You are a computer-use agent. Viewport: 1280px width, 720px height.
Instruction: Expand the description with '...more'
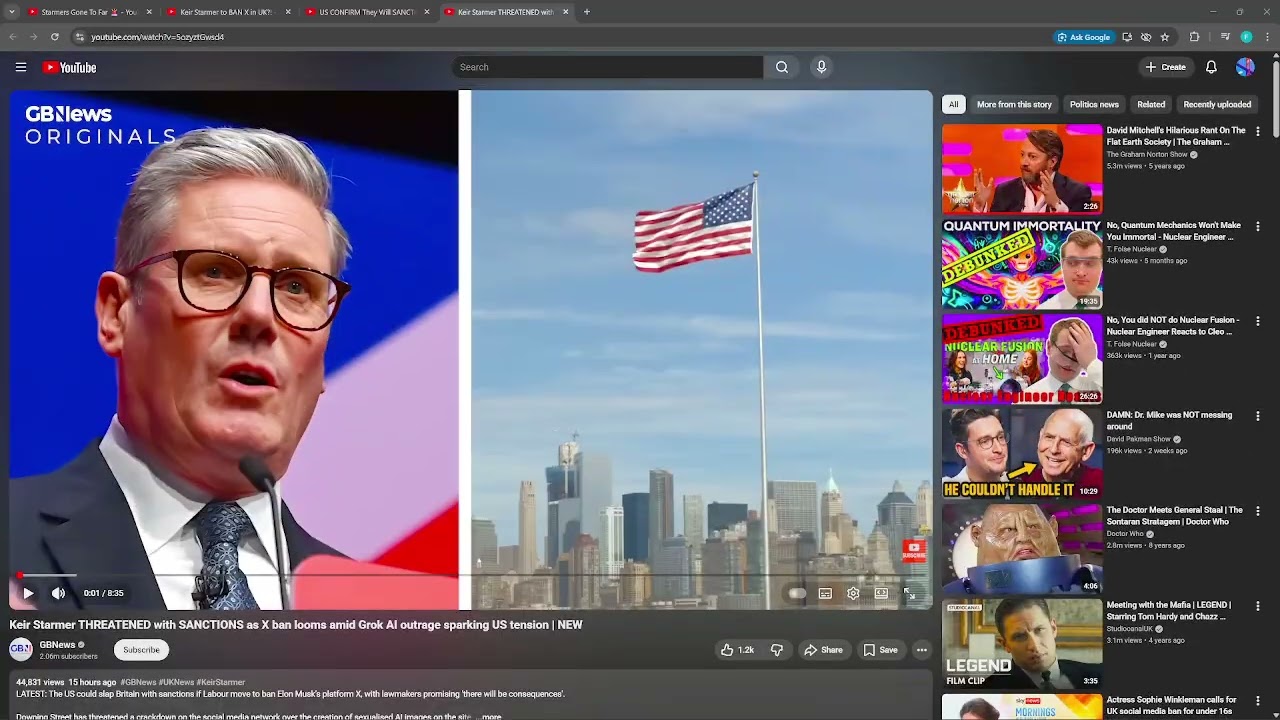click(491, 716)
